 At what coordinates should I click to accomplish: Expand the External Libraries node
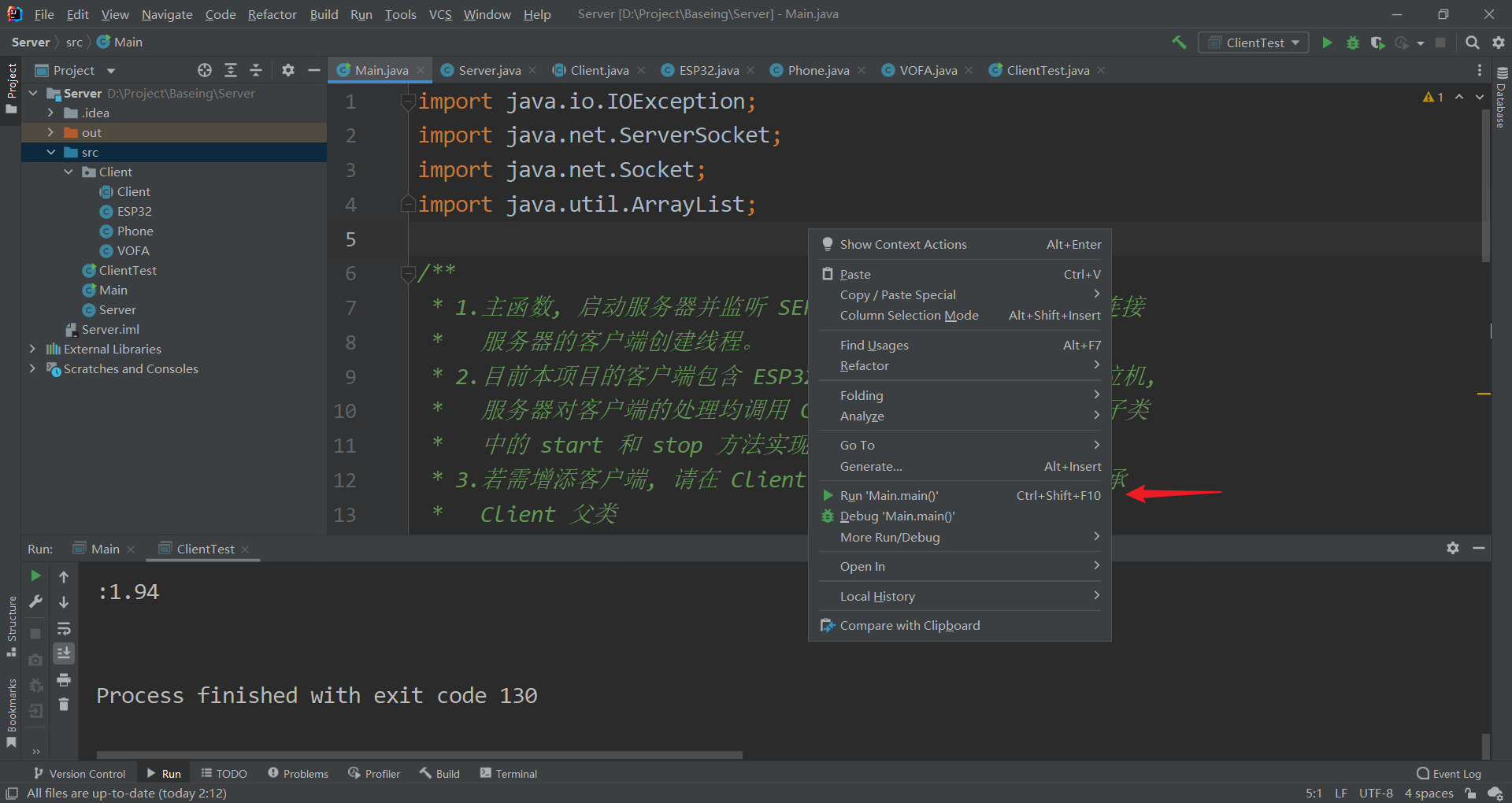coord(31,349)
